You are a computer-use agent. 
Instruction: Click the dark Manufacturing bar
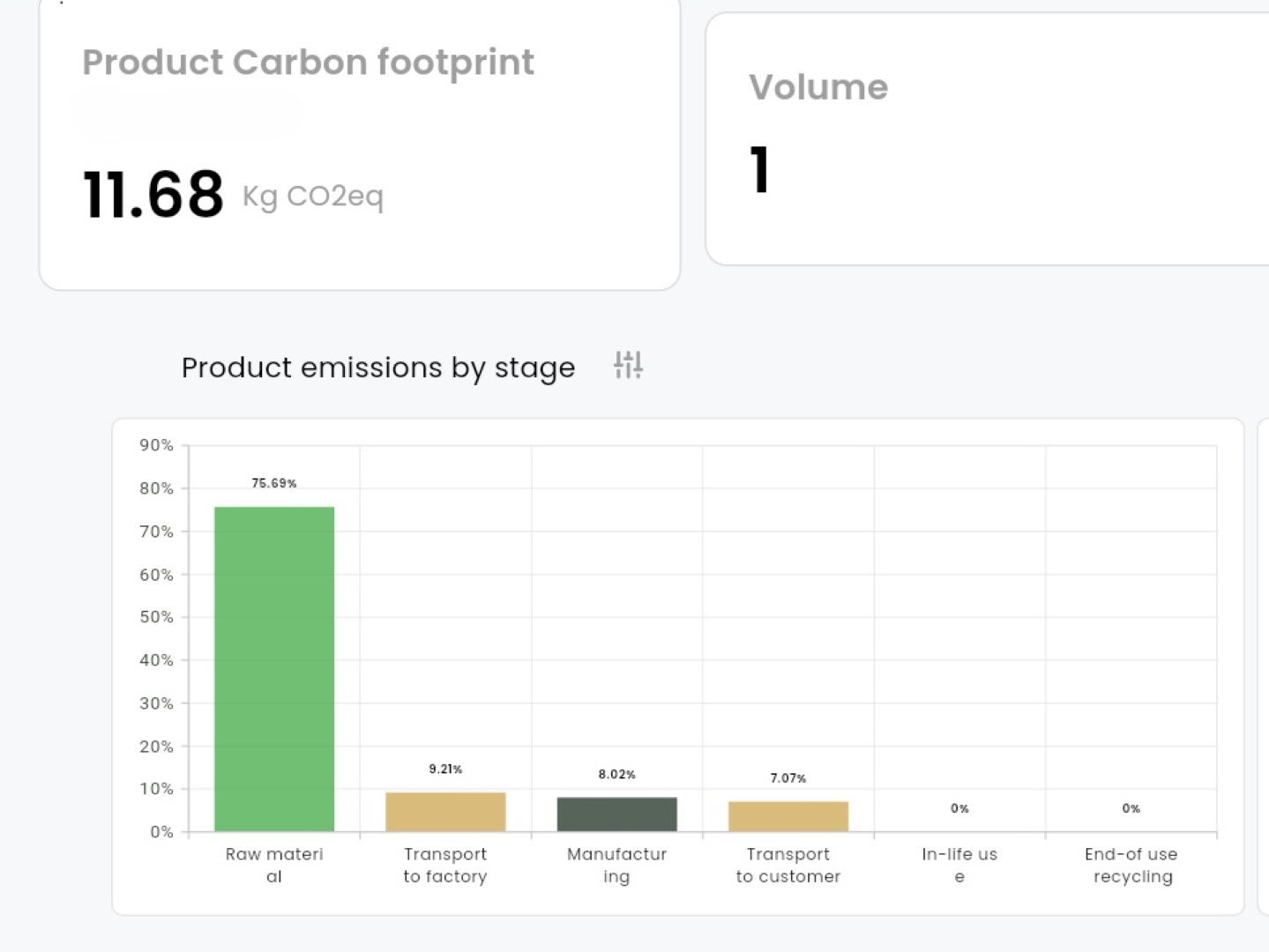click(x=616, y=813)
